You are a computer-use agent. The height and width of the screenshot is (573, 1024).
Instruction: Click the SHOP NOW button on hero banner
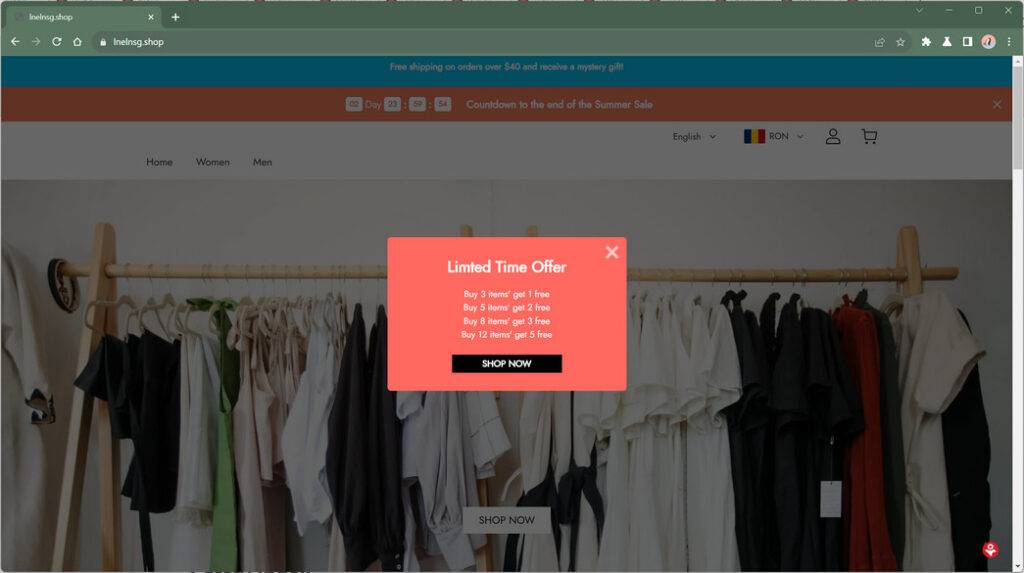point(507,520)
